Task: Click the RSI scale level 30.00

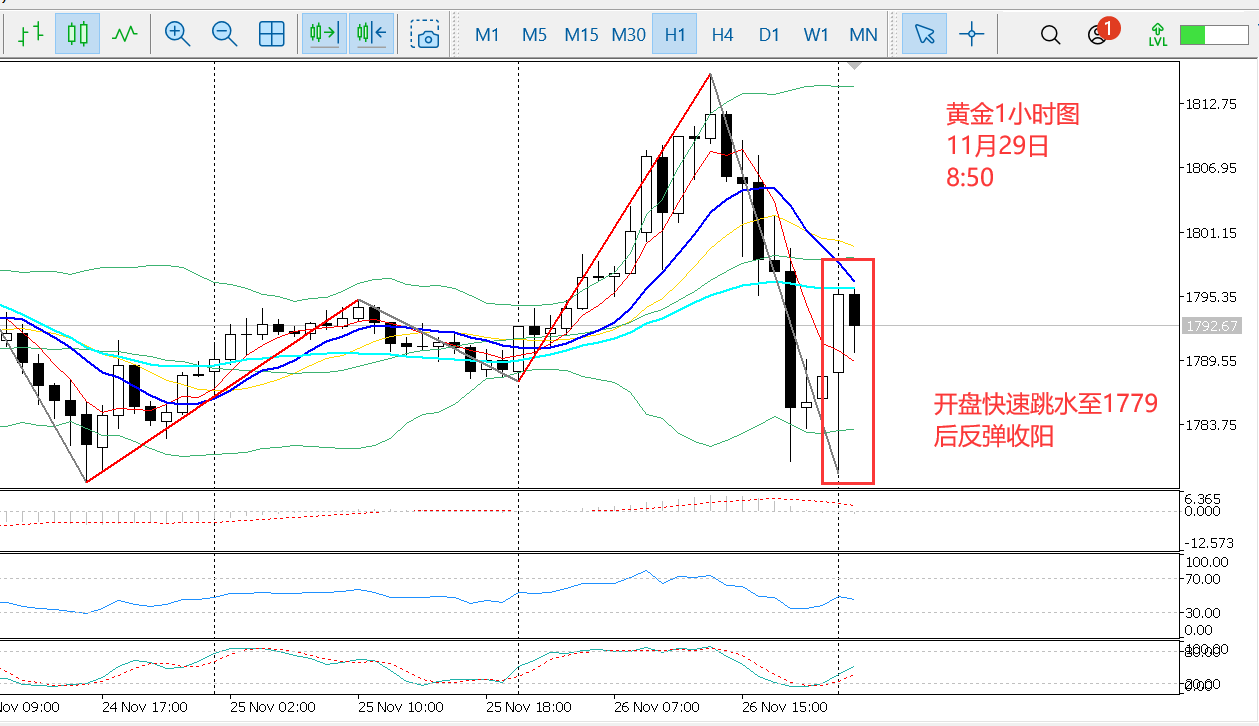Action: click(1201, 612)
